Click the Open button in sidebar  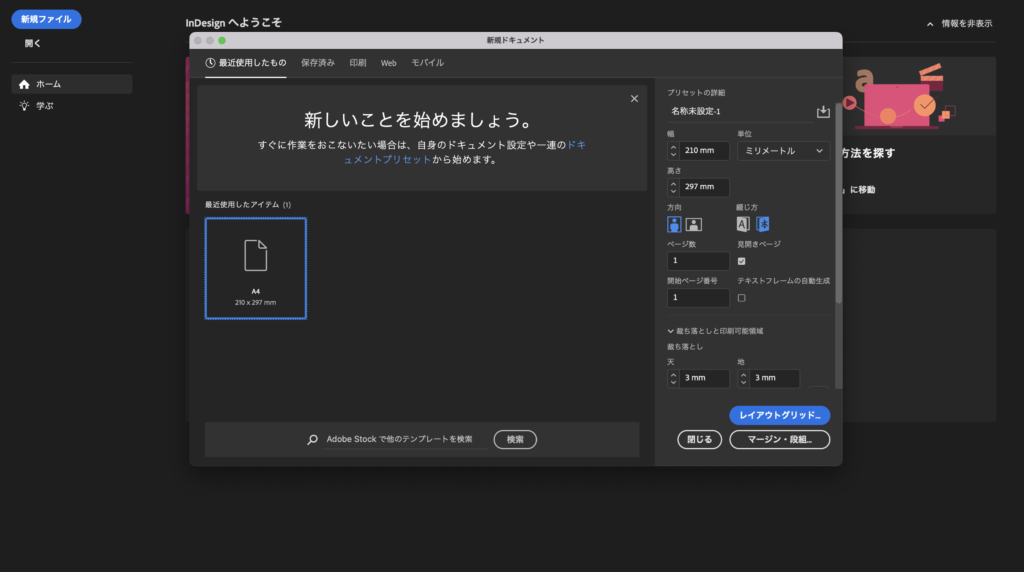pos(33,44)
